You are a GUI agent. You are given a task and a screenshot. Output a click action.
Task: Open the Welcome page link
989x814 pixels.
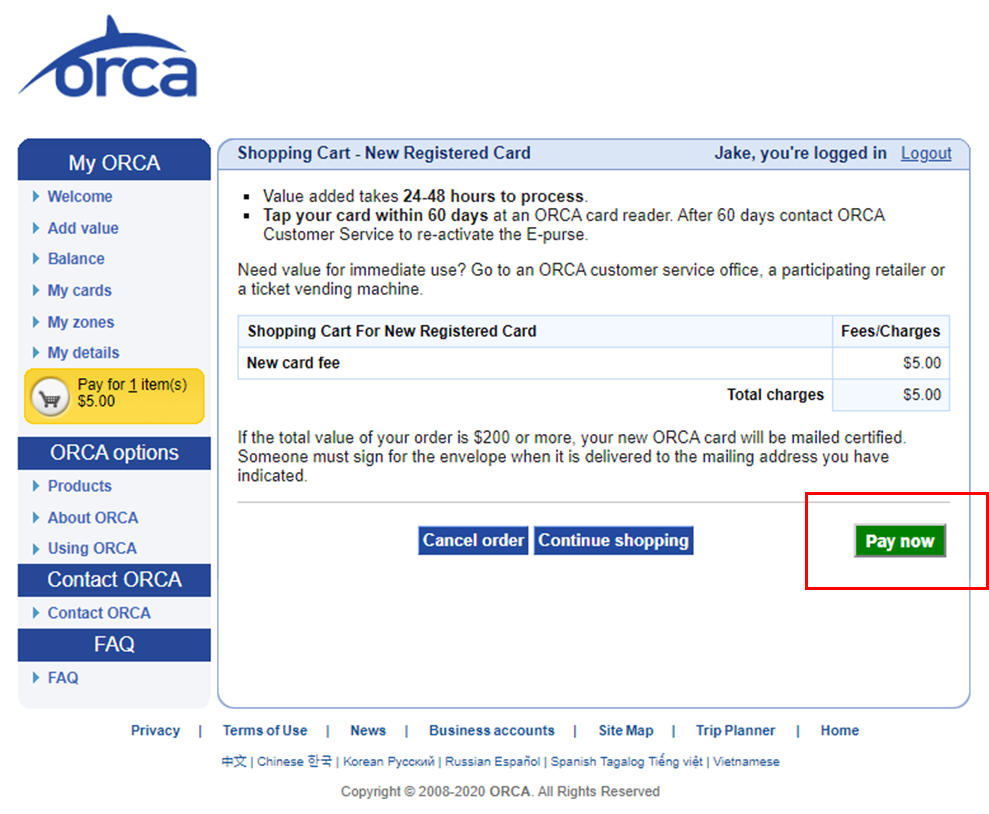[80, 197]
